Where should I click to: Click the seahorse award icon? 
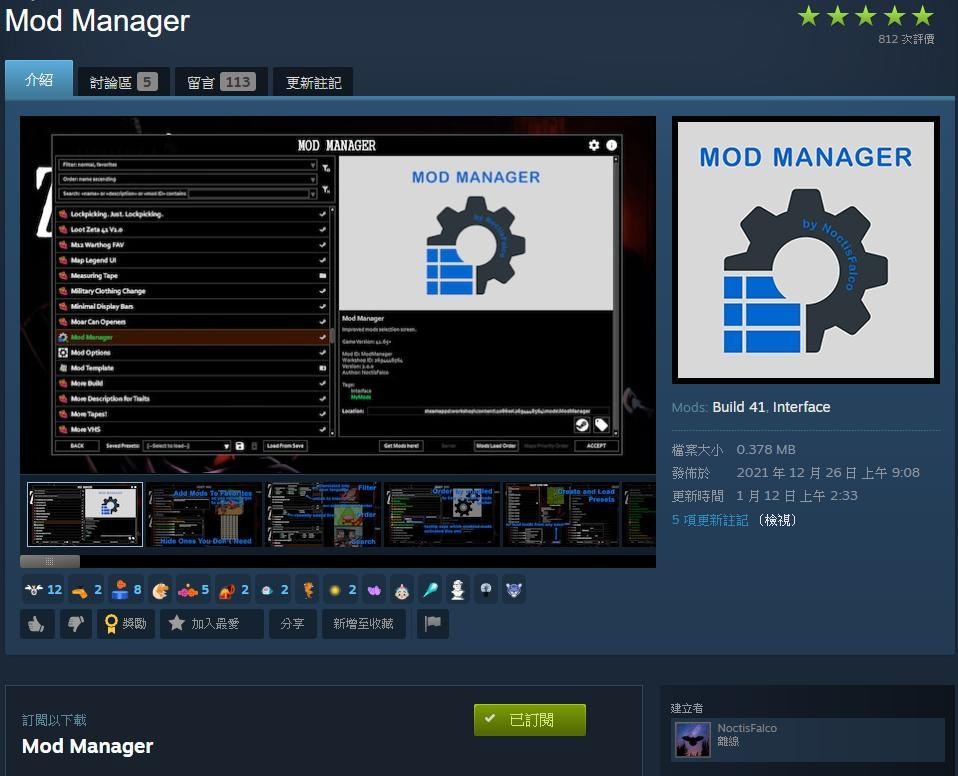(x=308, y=590)
